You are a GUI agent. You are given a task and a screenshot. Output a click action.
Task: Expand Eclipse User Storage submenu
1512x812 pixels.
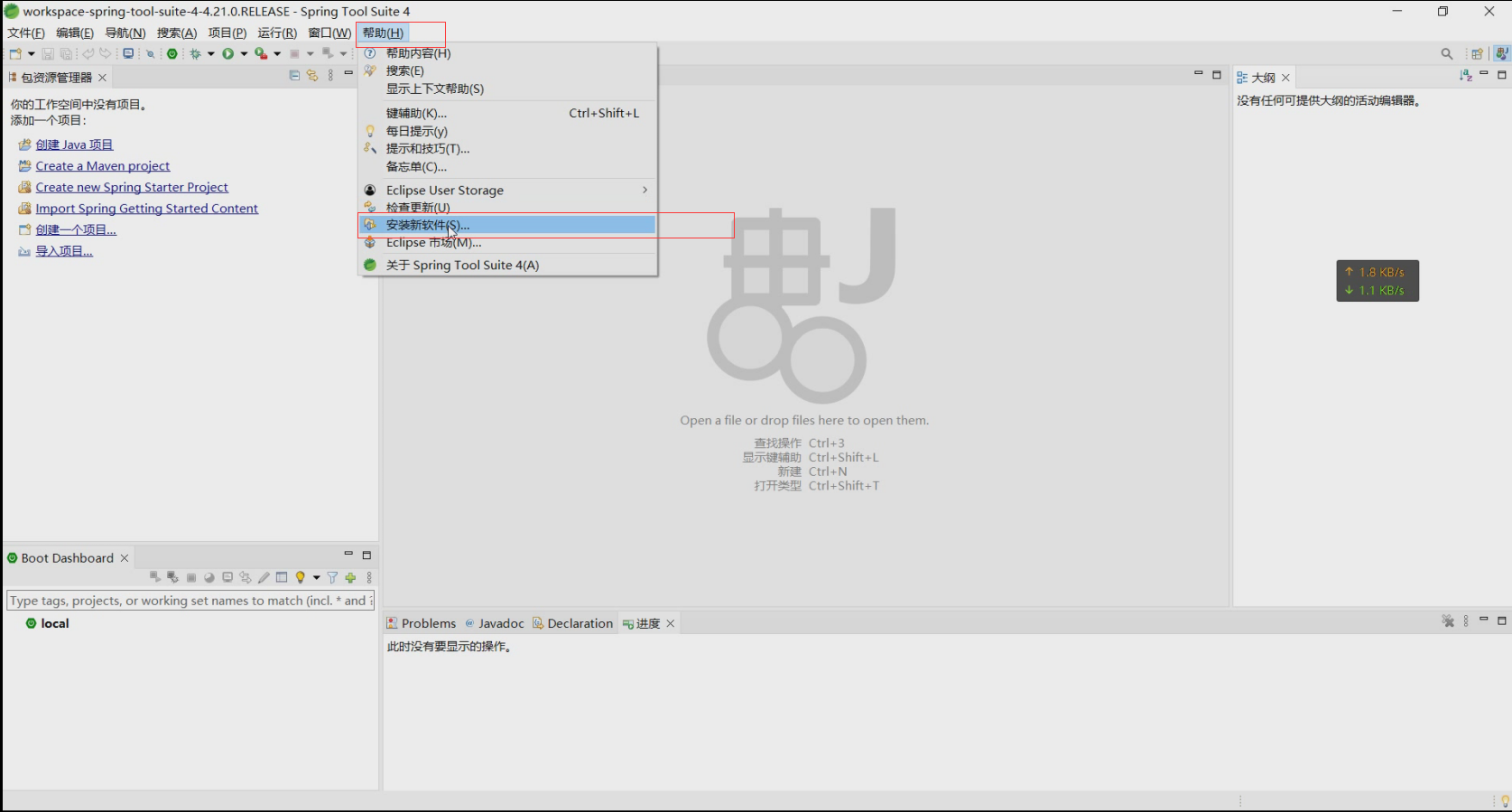[507, 190]
